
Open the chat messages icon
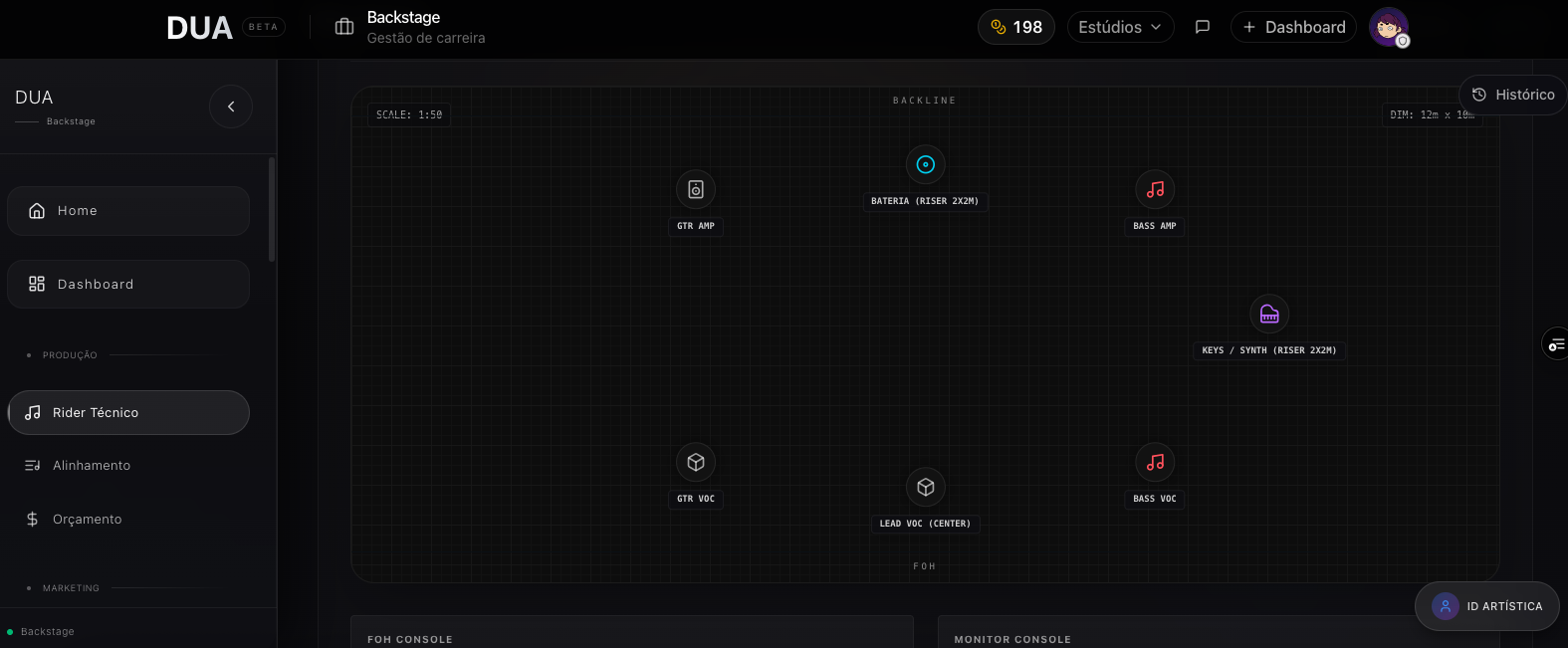point(1203,27)
